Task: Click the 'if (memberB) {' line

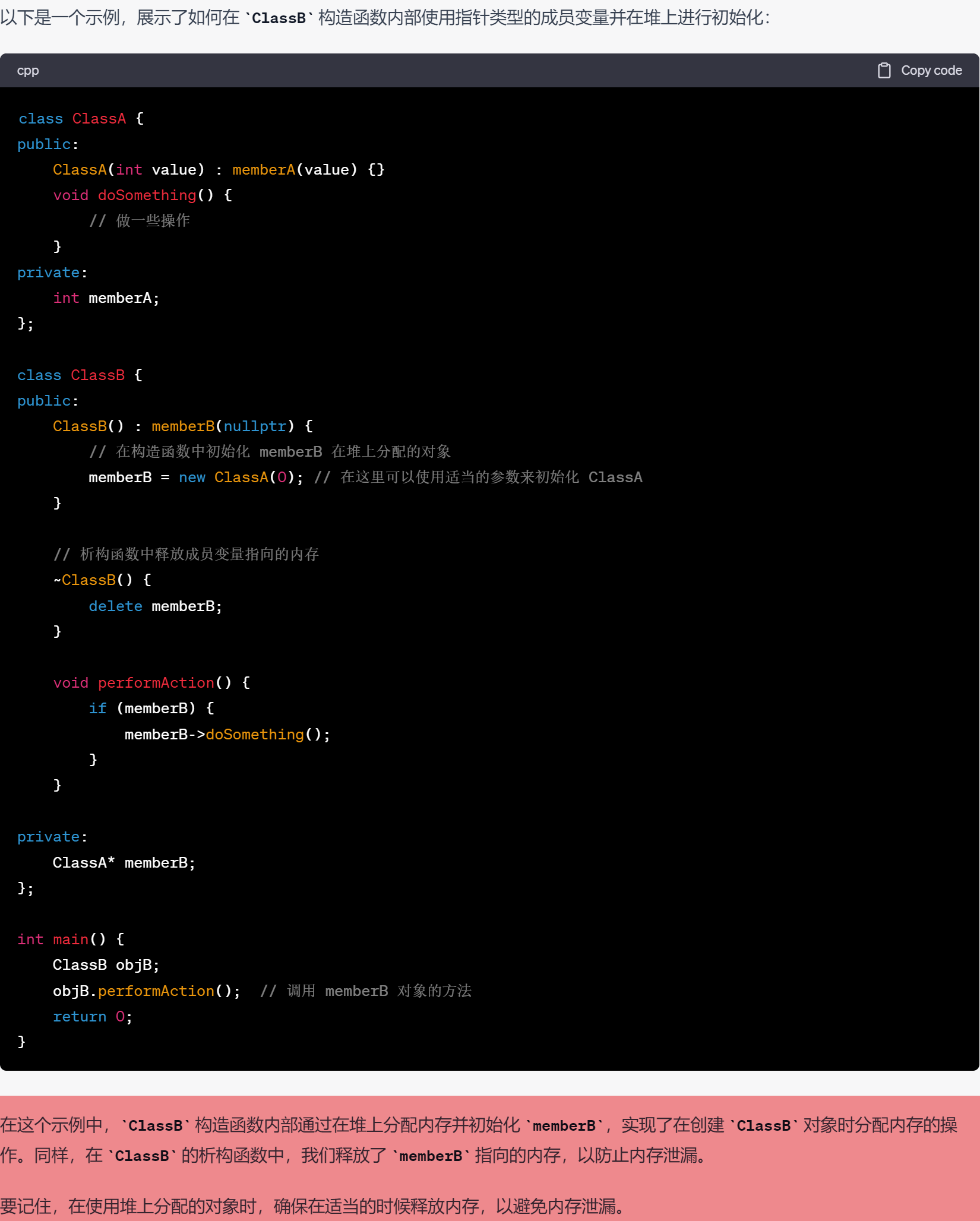Action: pos(151,708)
